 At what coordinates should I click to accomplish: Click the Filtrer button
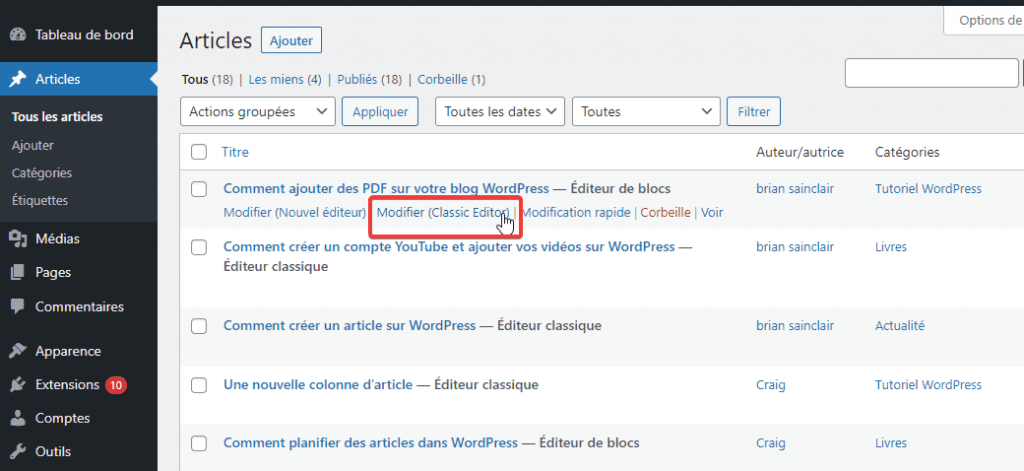click(754, 112)
